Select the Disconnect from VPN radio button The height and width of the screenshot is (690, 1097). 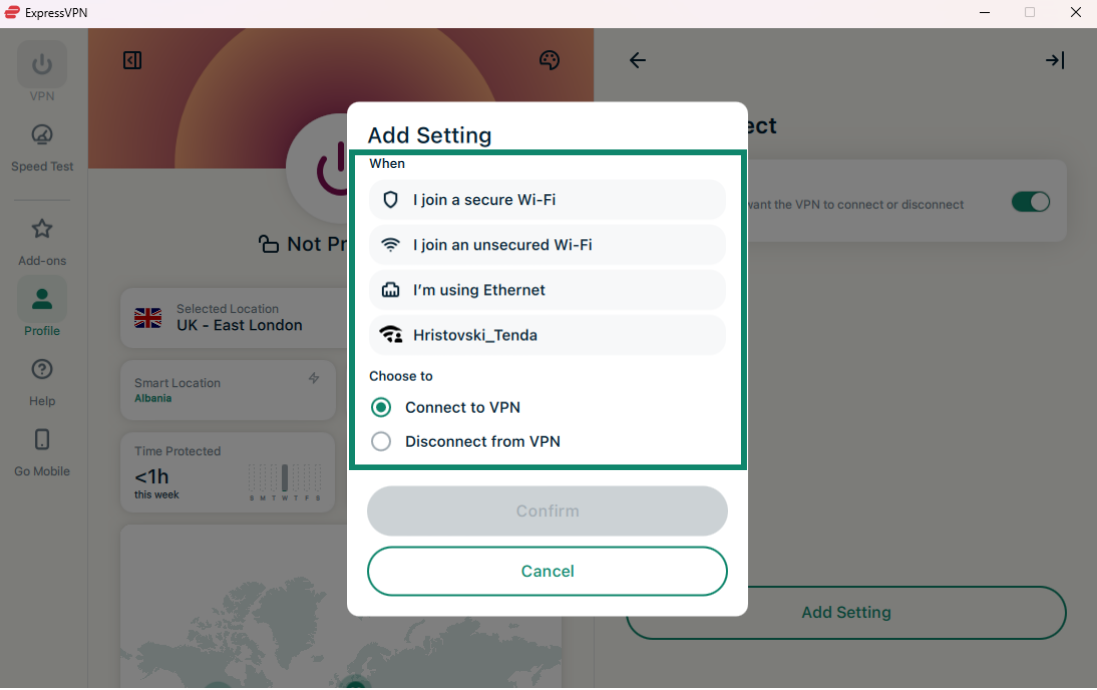click(x=381, y=442)
